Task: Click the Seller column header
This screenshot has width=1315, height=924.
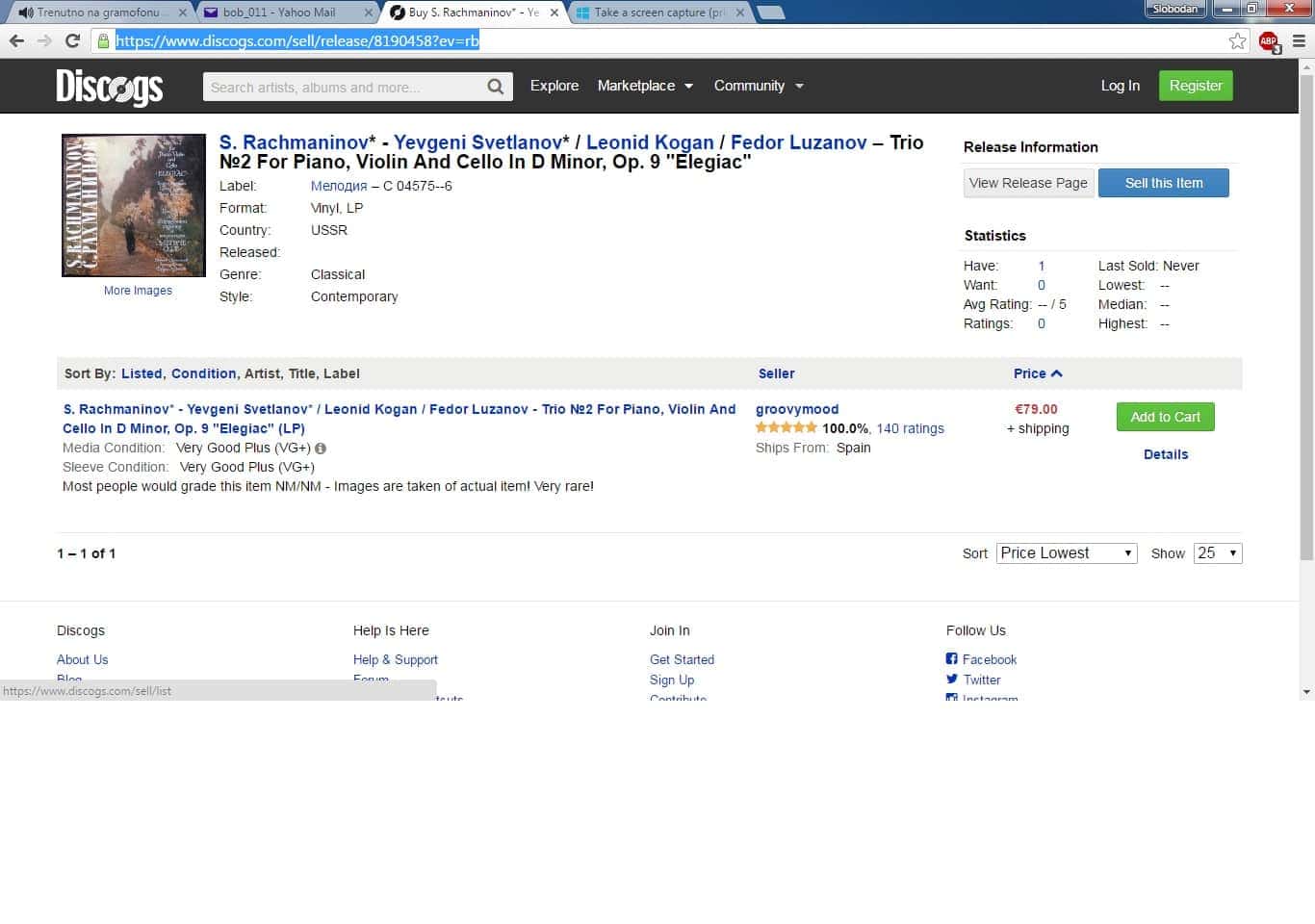Action: [776, 373]
